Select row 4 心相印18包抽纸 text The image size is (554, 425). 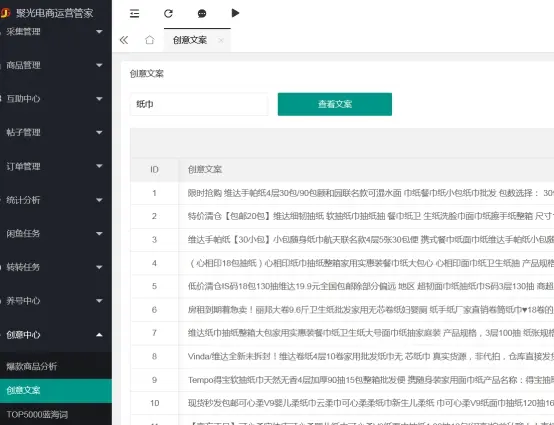point(371,263)
